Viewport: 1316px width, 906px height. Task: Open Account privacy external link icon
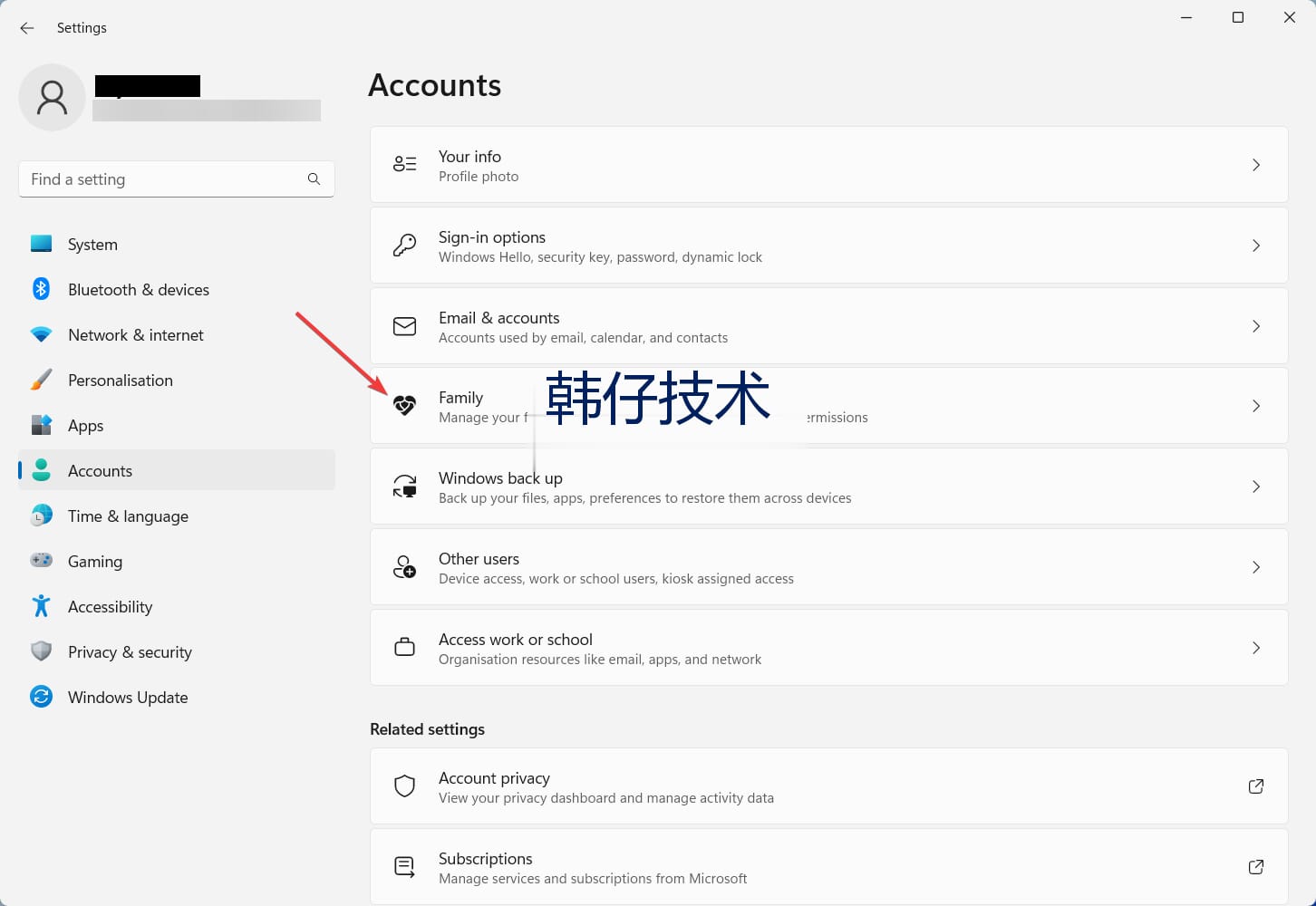click(1256, 786)
